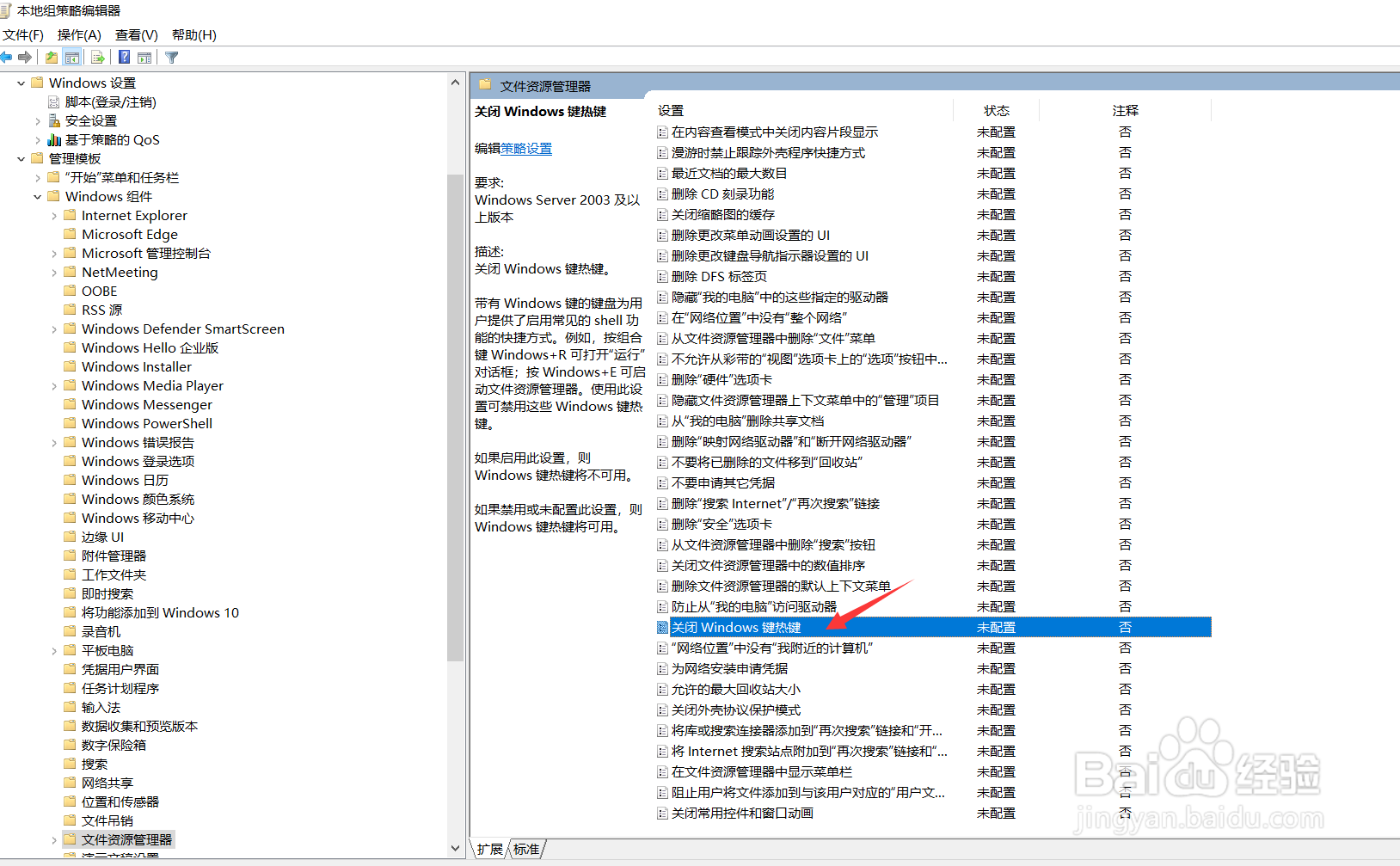Toggle the Show/Hide Console Tree icon

pos(72,58)
